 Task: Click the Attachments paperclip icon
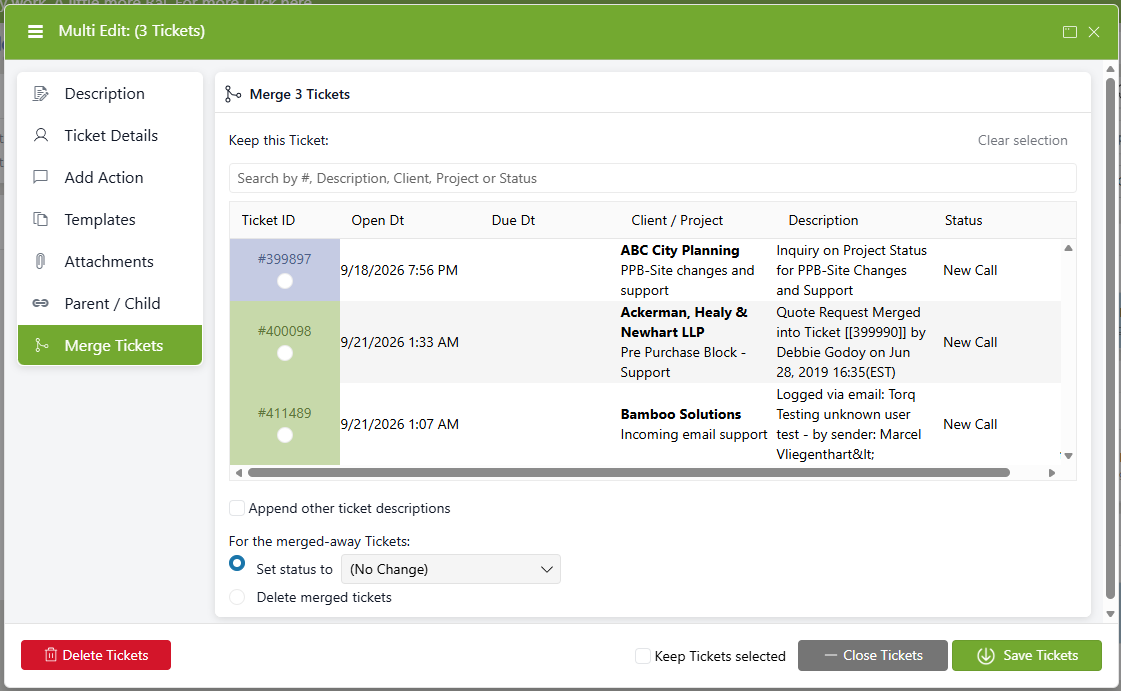pyautogui.click(x=41, y=262)
